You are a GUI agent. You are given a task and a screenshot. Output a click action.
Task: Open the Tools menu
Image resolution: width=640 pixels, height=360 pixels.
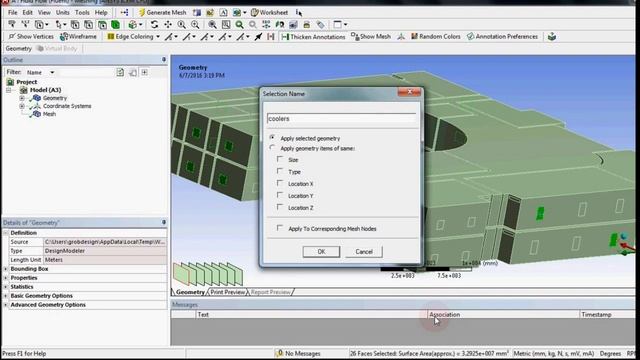pos(82,13)
